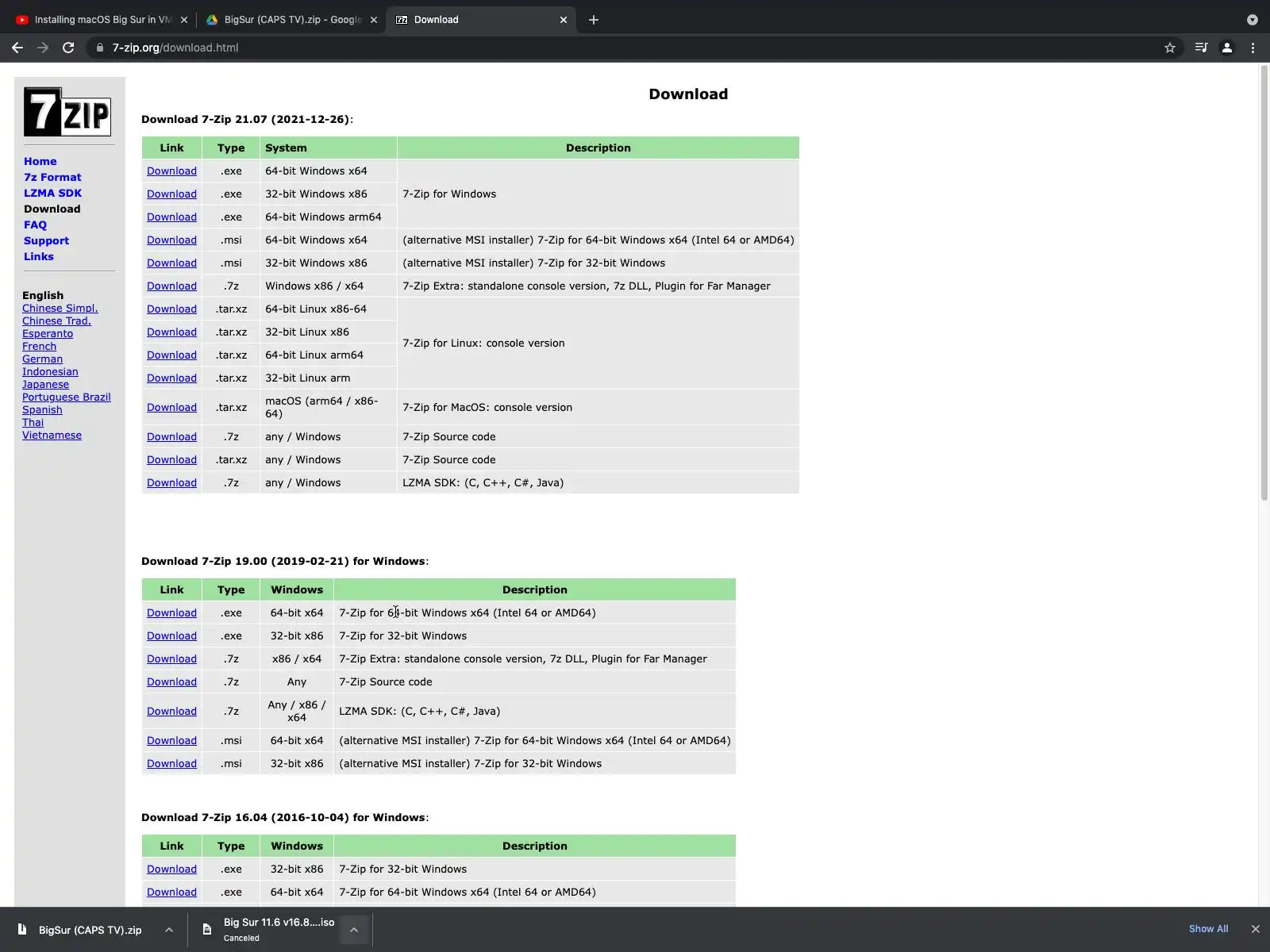
Task: Download 7-Zip 19.00 Extra standalone console version
Action: click(x=171, y=659)
